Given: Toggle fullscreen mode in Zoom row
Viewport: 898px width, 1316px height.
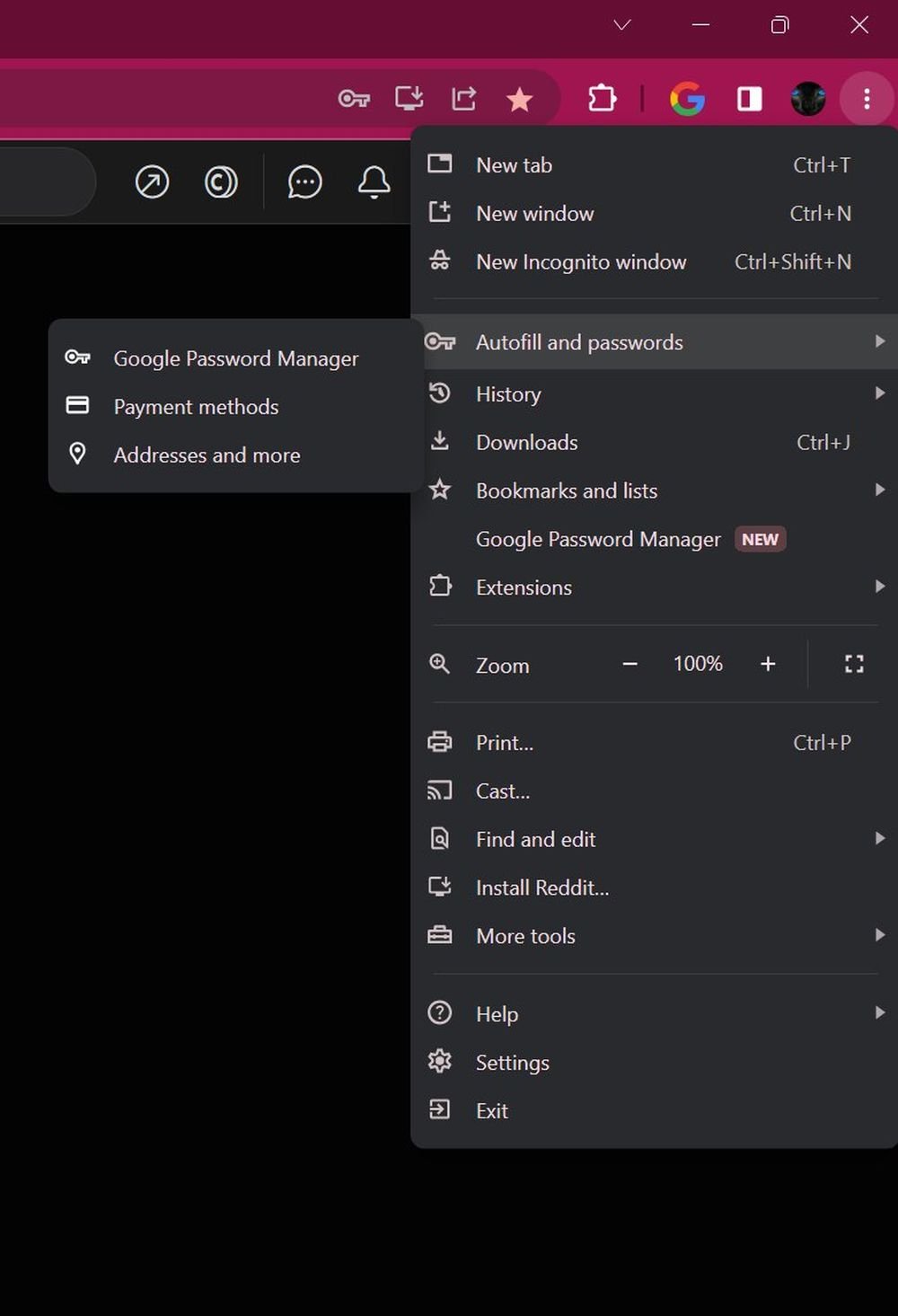Looking at the screenshot, I should coord(854,664).
